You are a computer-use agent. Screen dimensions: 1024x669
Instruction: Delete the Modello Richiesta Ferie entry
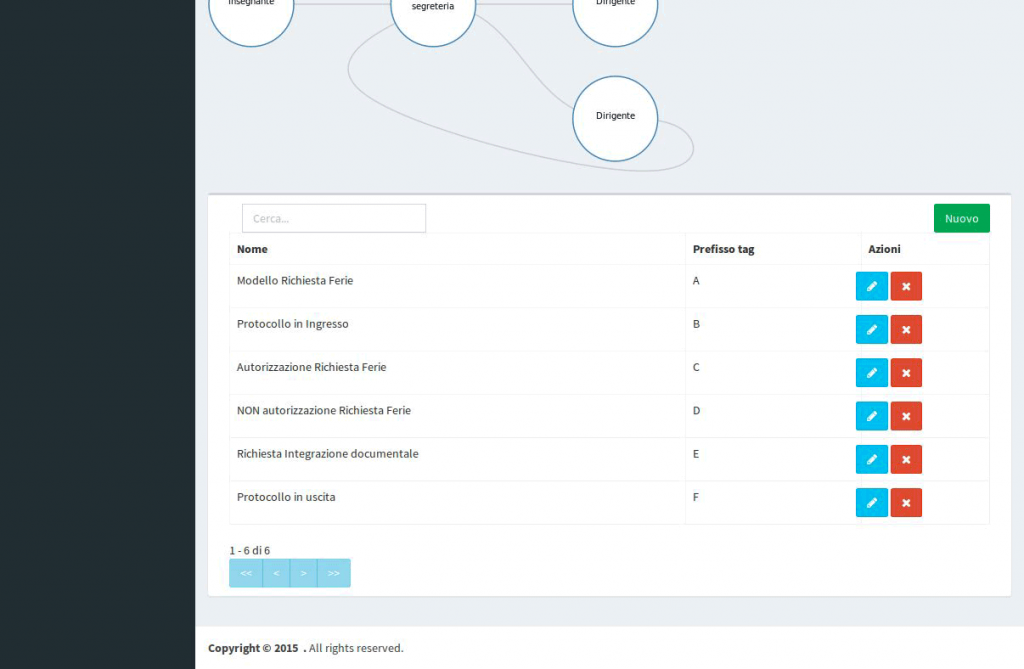click(906, 286)
